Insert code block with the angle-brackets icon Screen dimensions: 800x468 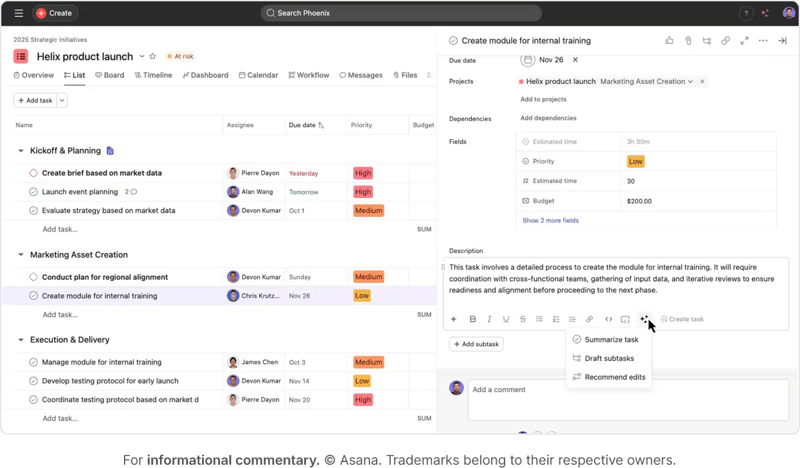(608, 319)
